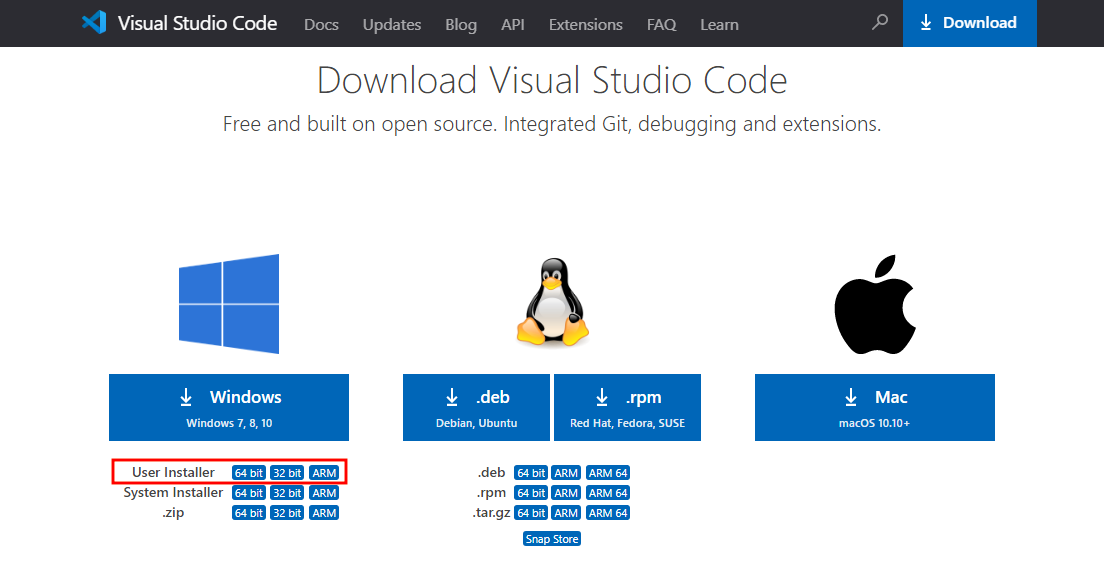Open the Docs menu item
The width and height of the screenshot is (1104, 581).
click(x=321, y=24)
